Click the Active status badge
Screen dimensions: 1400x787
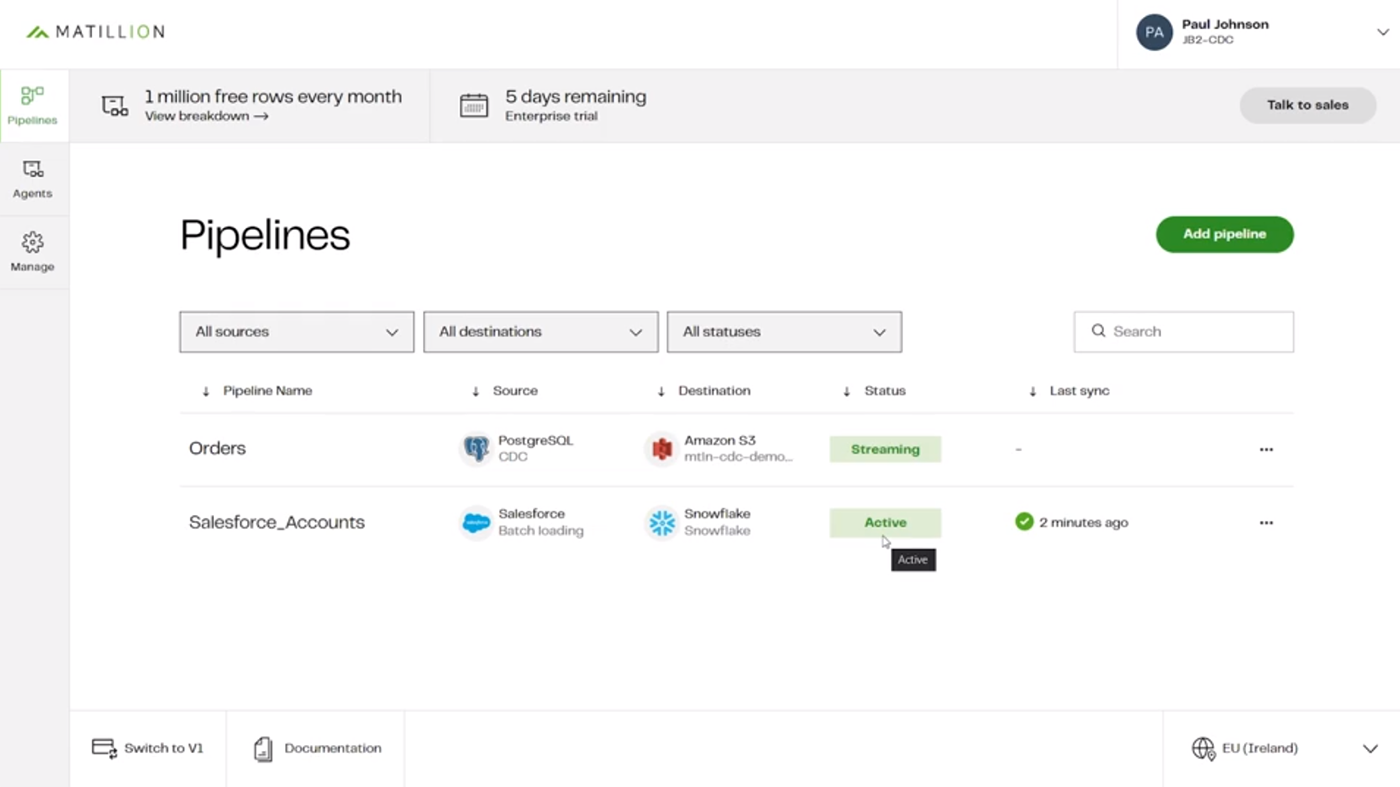pos(885,522)
